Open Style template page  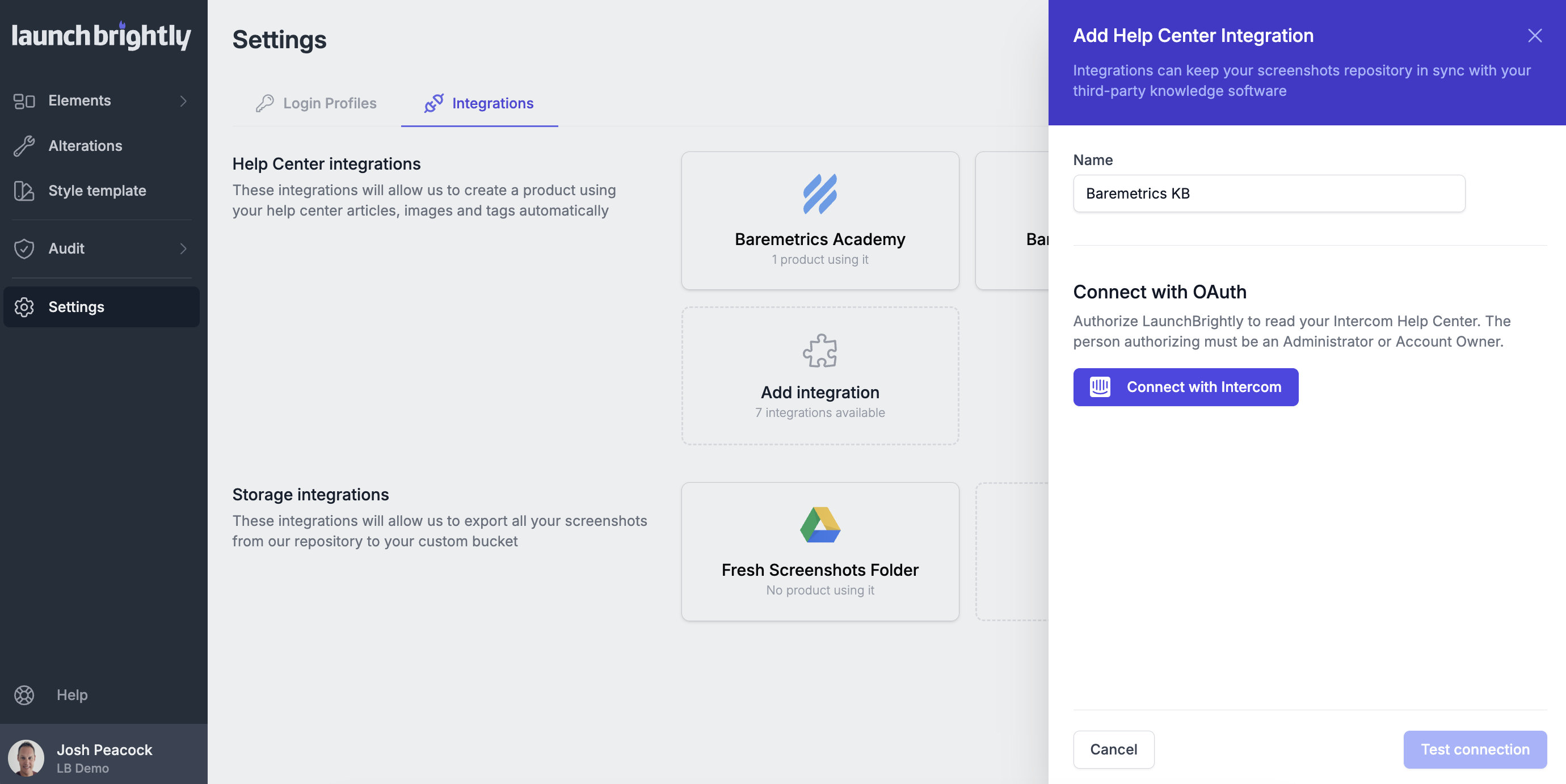coord(102,191)
